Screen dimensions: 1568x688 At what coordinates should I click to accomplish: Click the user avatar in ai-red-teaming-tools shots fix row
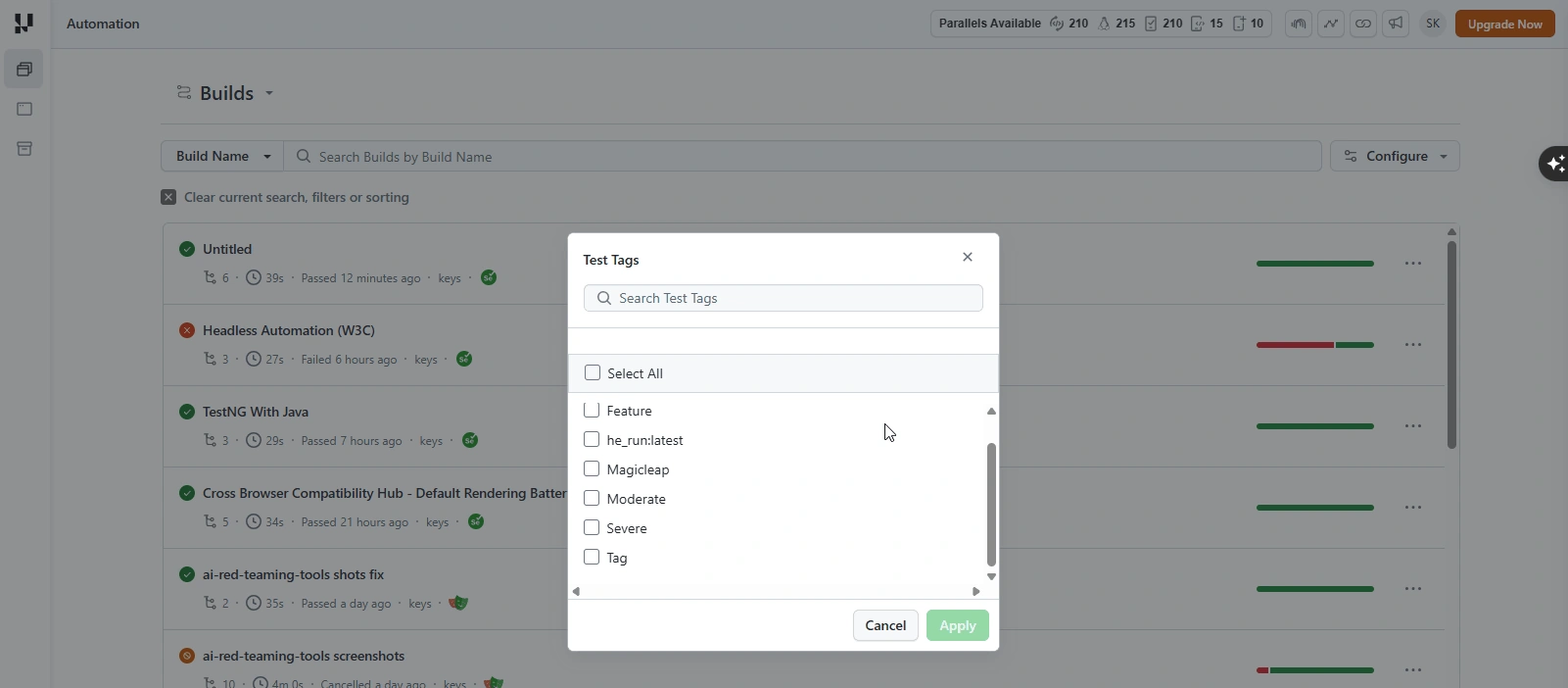click(458, 603)
